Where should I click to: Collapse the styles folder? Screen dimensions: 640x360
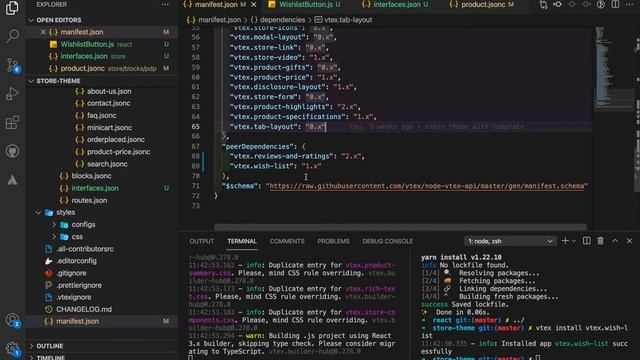[x=38, y=212]
